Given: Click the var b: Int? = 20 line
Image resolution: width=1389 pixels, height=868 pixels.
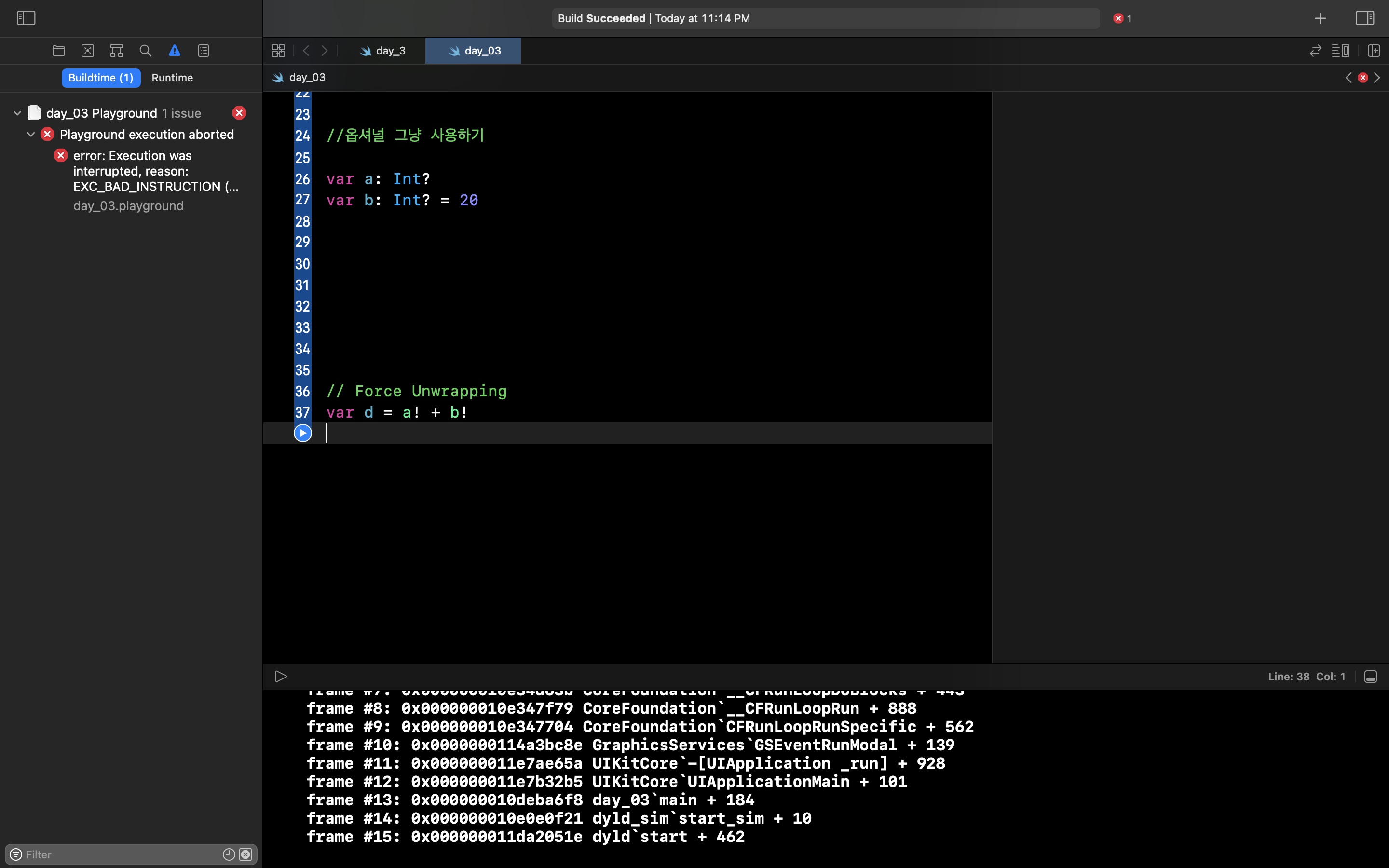Looking at the screenshot, I should click(402, 200).
